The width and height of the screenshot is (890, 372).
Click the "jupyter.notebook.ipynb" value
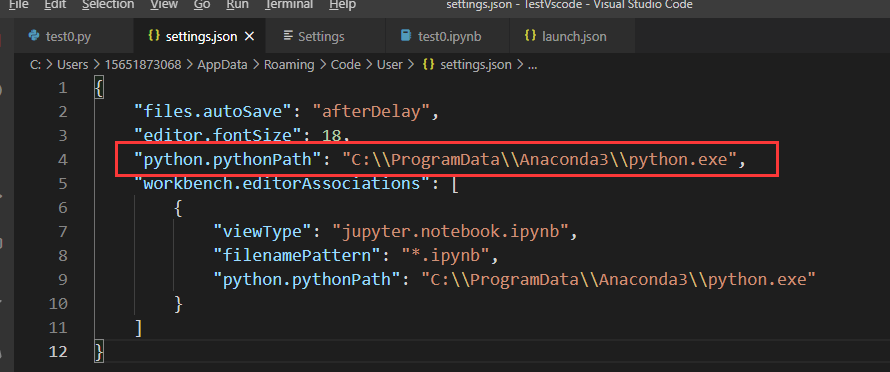pyautogui.click(x=451, y=232)
